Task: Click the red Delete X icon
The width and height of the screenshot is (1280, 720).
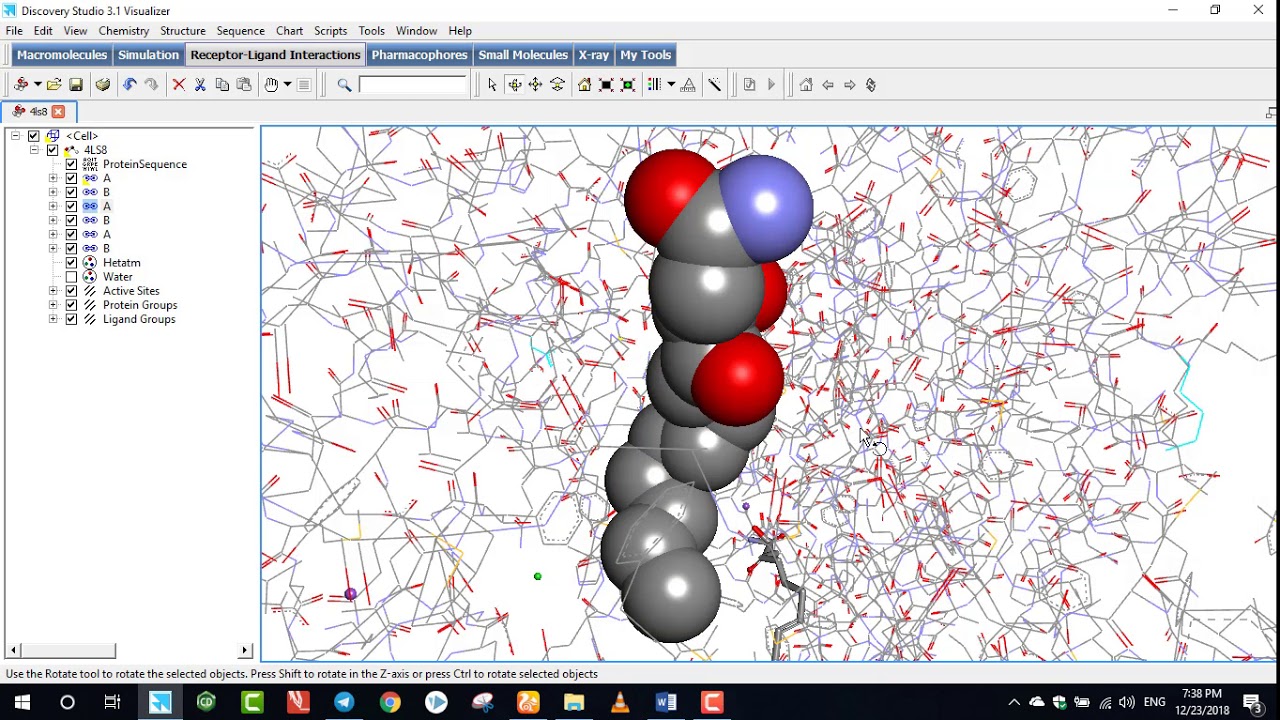Action: point(179,85)
